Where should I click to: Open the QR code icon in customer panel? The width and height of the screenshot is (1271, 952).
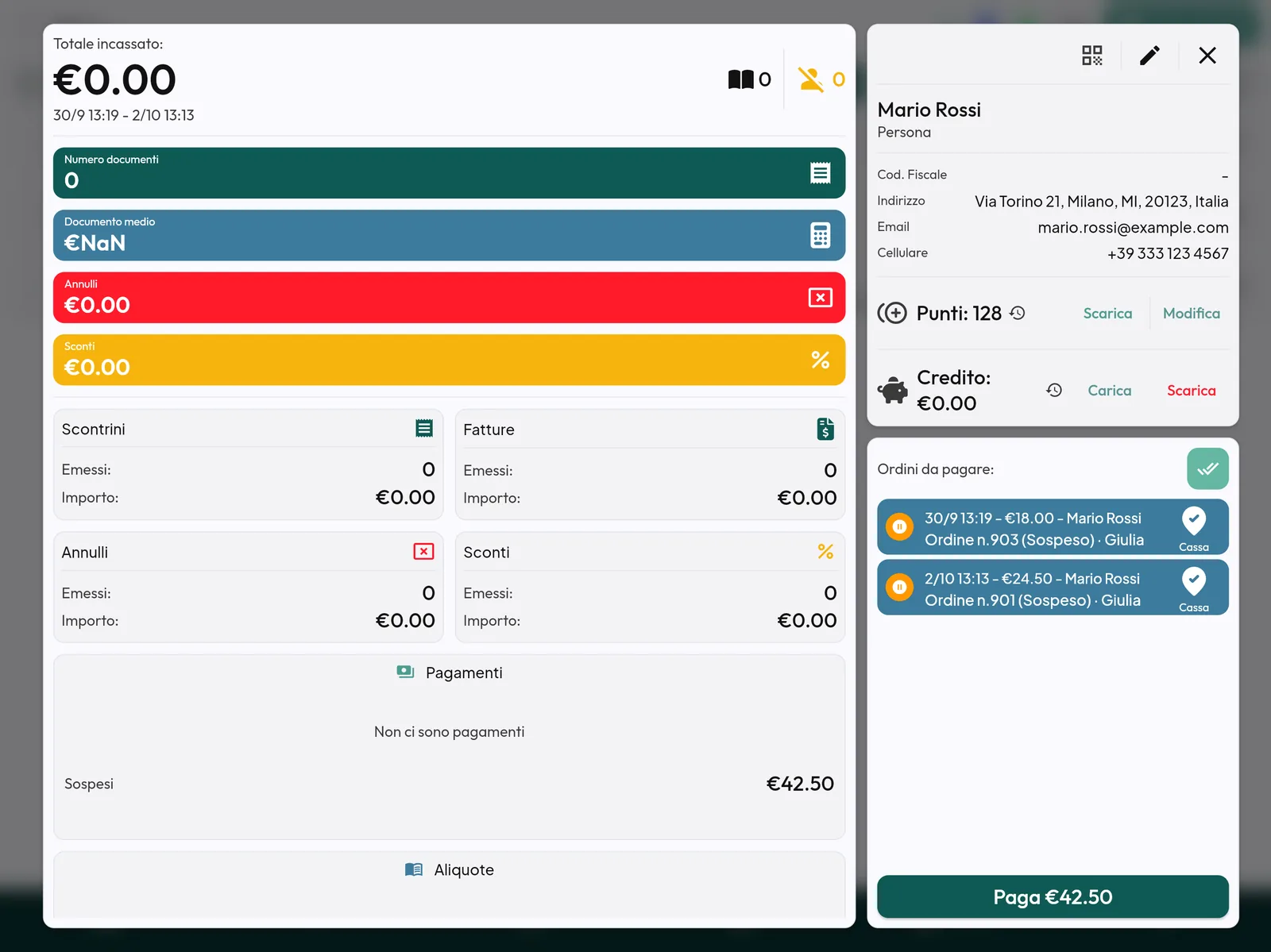(x=1092, y=56)
